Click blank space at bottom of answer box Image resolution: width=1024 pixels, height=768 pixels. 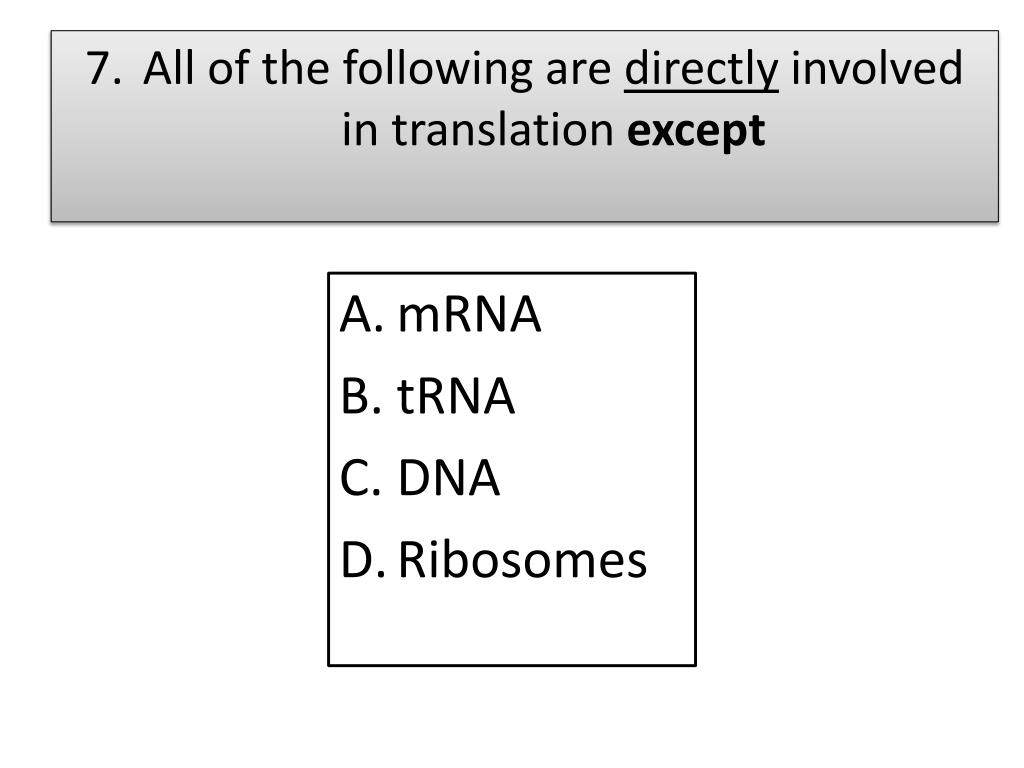(x=512, y=626)
